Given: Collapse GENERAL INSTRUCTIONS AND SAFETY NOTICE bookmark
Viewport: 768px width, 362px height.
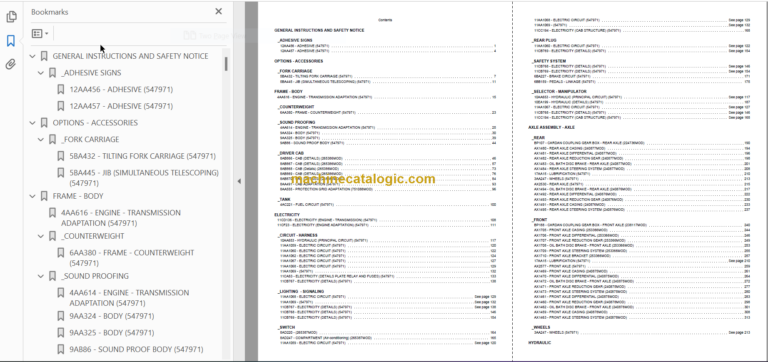Looking at the screenshot, I should [x=32, y=56].
